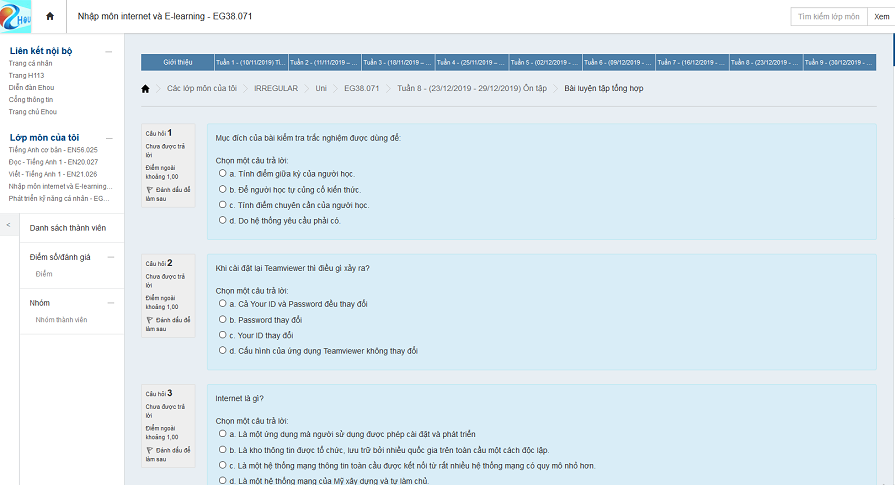
Task: Open 'Diễn đàn Ehou' sidebar link
Action: (32, 87)
